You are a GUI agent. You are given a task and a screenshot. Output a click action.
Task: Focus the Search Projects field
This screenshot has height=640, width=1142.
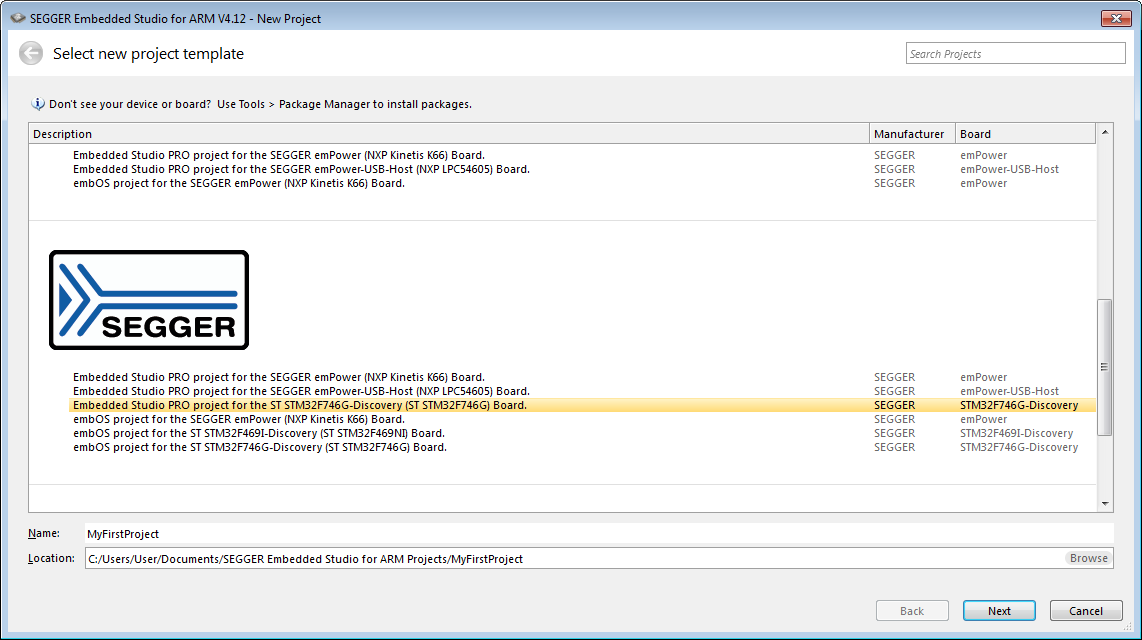point(1015,54)
